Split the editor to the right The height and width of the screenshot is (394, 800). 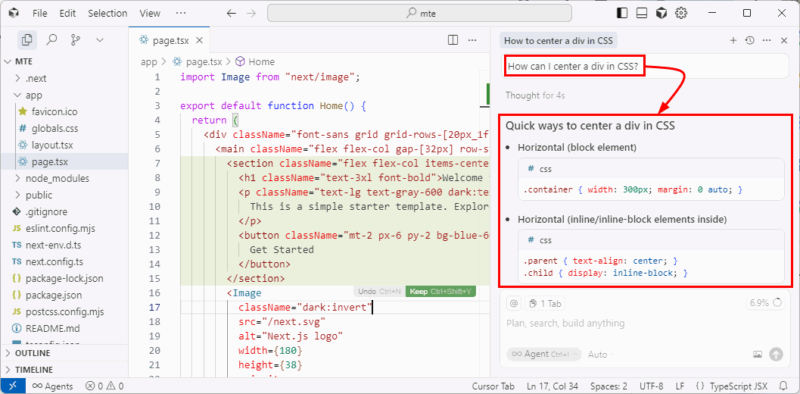453,40
